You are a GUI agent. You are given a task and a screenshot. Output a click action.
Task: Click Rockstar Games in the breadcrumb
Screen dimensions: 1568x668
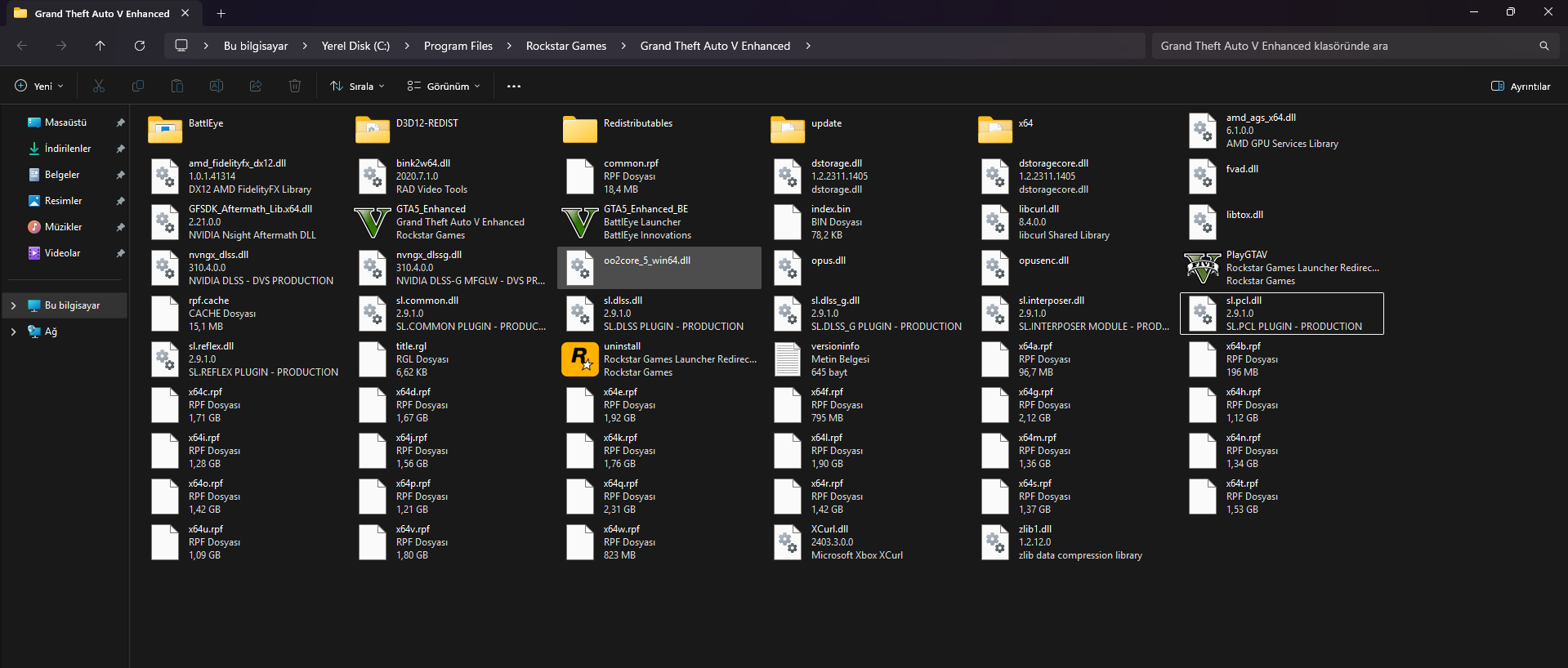point(566,46)
